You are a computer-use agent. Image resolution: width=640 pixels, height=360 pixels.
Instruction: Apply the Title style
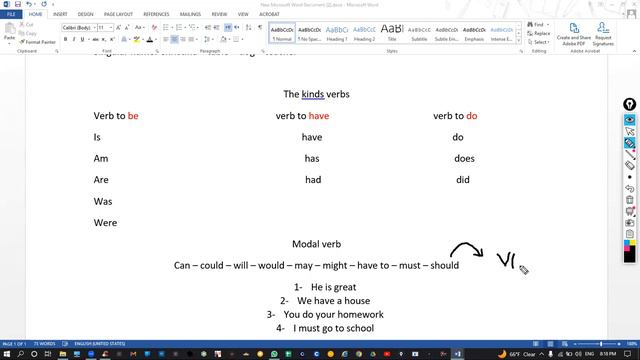point(392,33)
